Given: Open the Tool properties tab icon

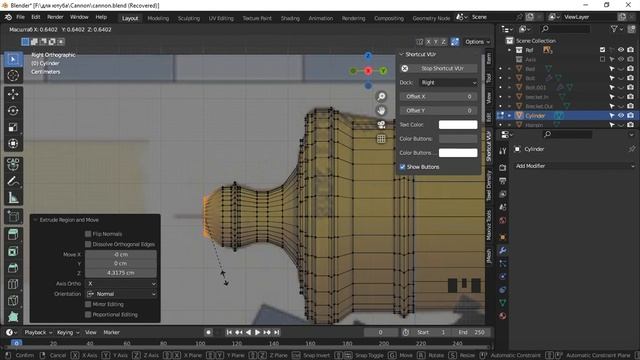Looking at the screenshot, I should [x=503, y=151].
